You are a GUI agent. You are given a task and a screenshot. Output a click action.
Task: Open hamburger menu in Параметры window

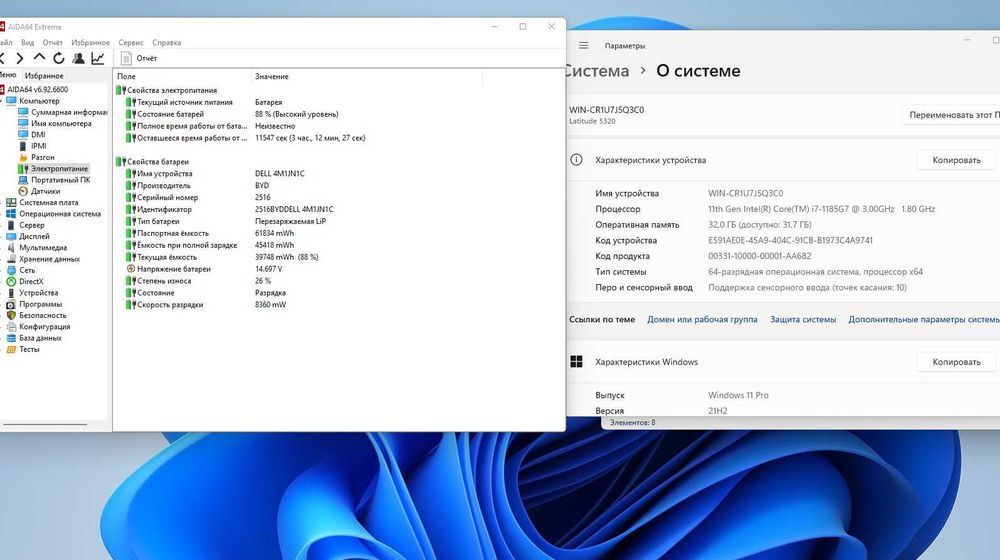(x=584, y=46)
